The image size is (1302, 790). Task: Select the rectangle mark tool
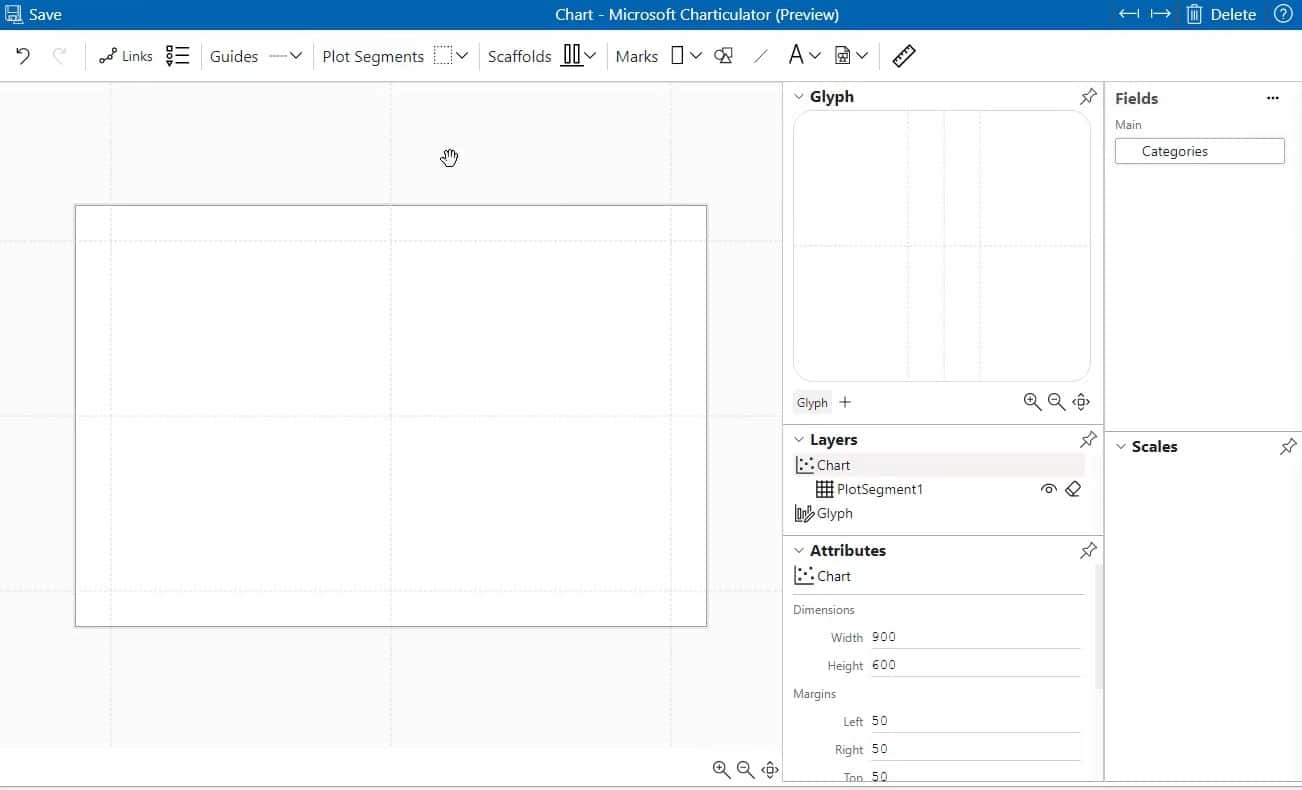click(x=677, y=56)
